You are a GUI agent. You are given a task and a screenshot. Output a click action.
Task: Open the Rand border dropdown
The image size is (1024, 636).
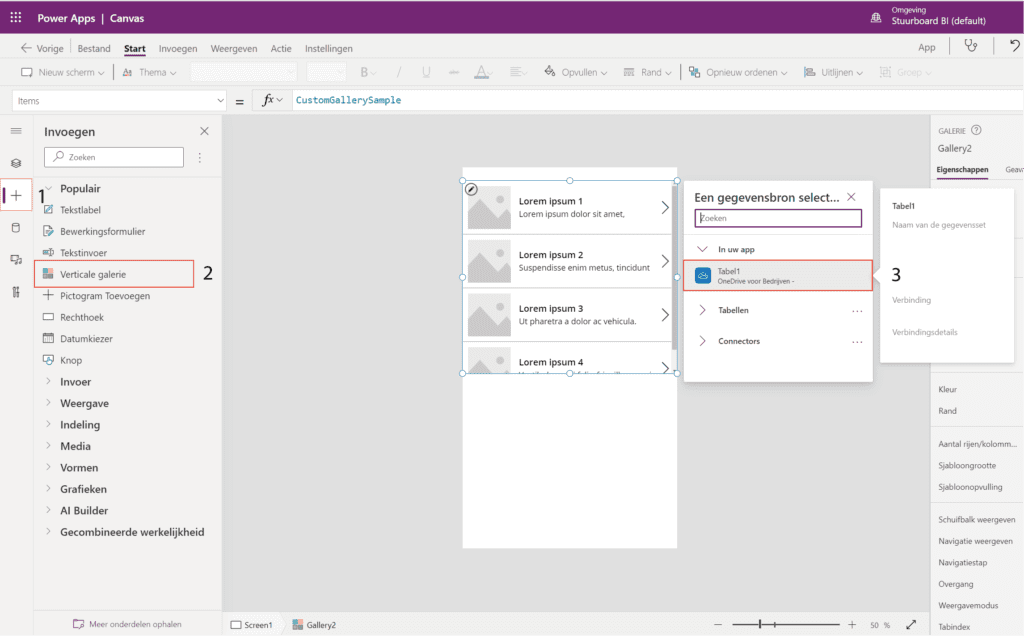coord(647,72)
